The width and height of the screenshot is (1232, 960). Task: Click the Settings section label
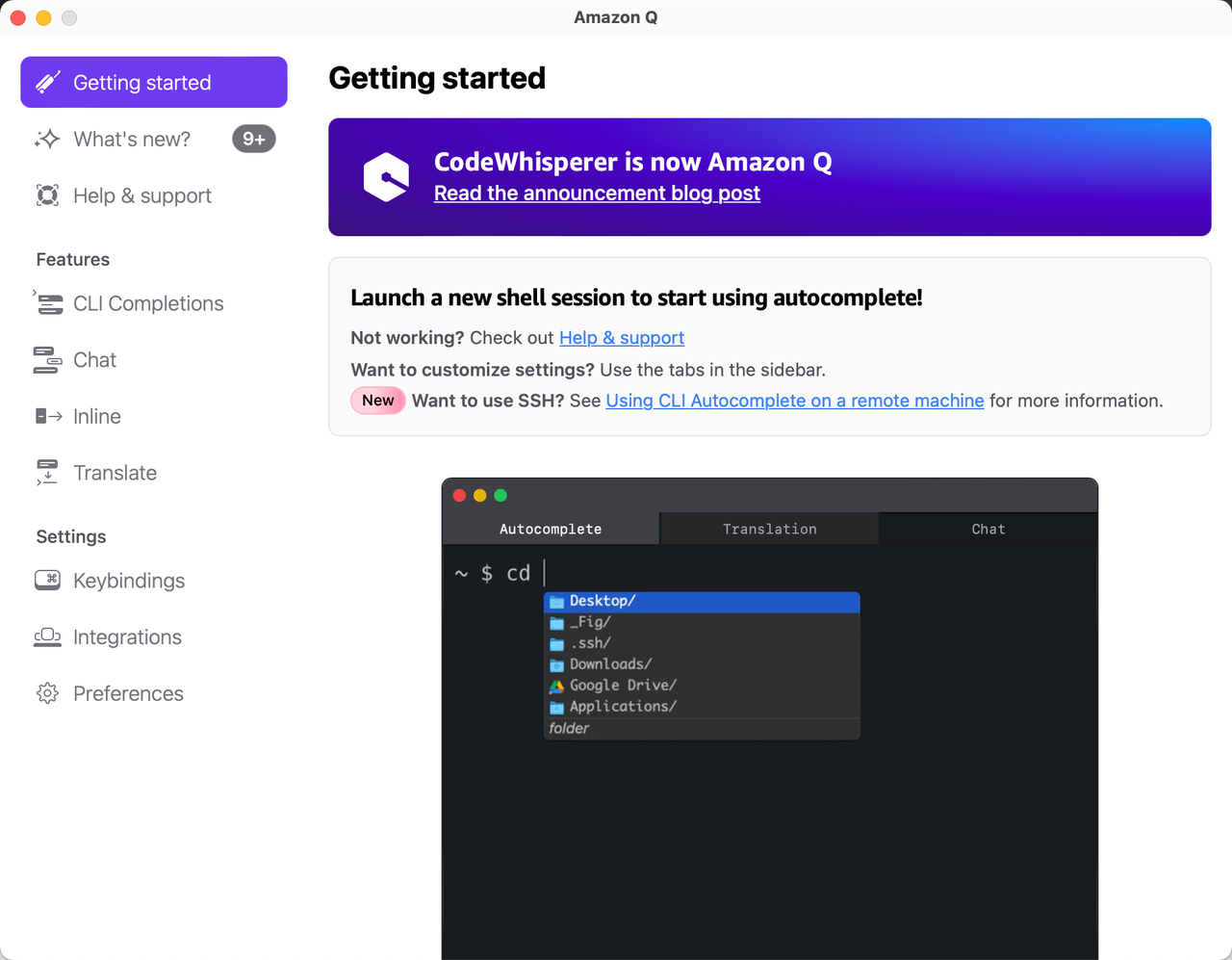click(71, 537)
